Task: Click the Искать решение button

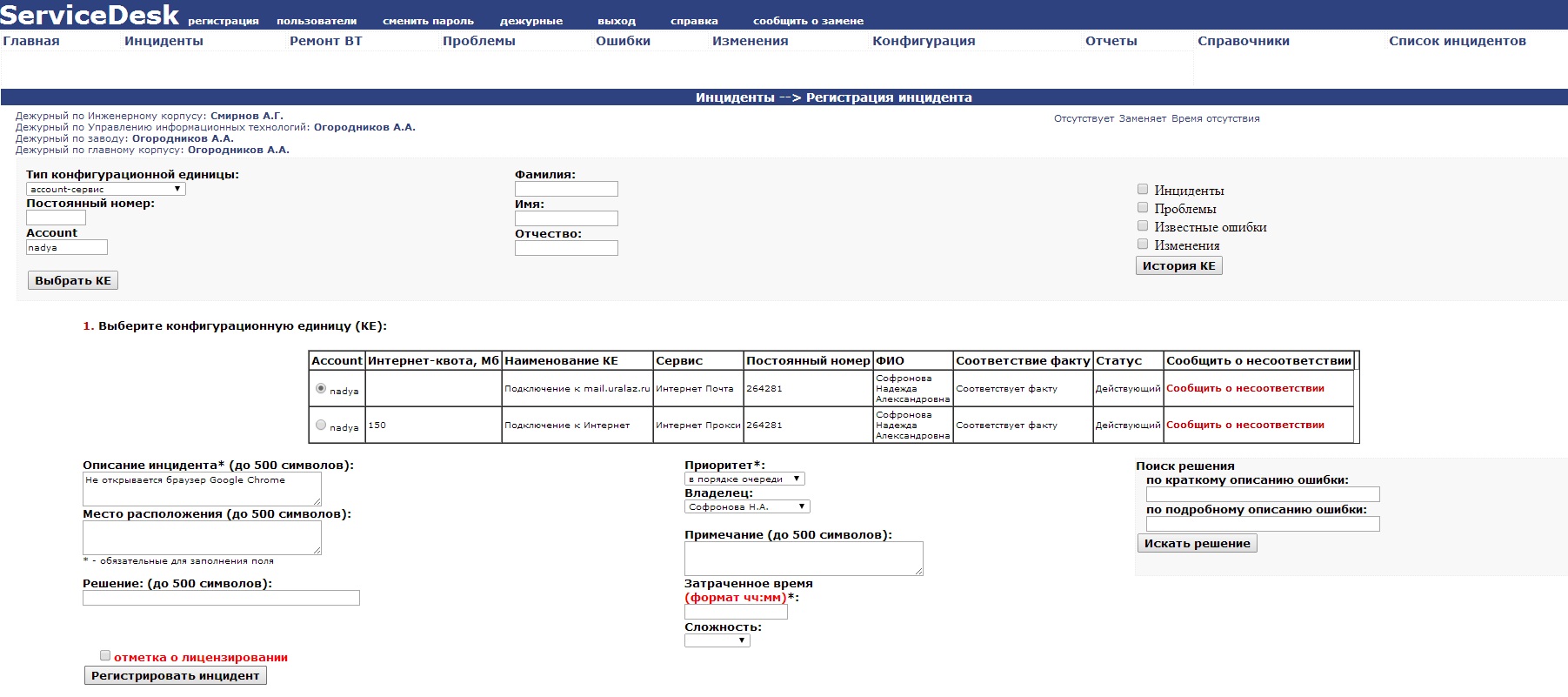Action: tap(1198, 543)
